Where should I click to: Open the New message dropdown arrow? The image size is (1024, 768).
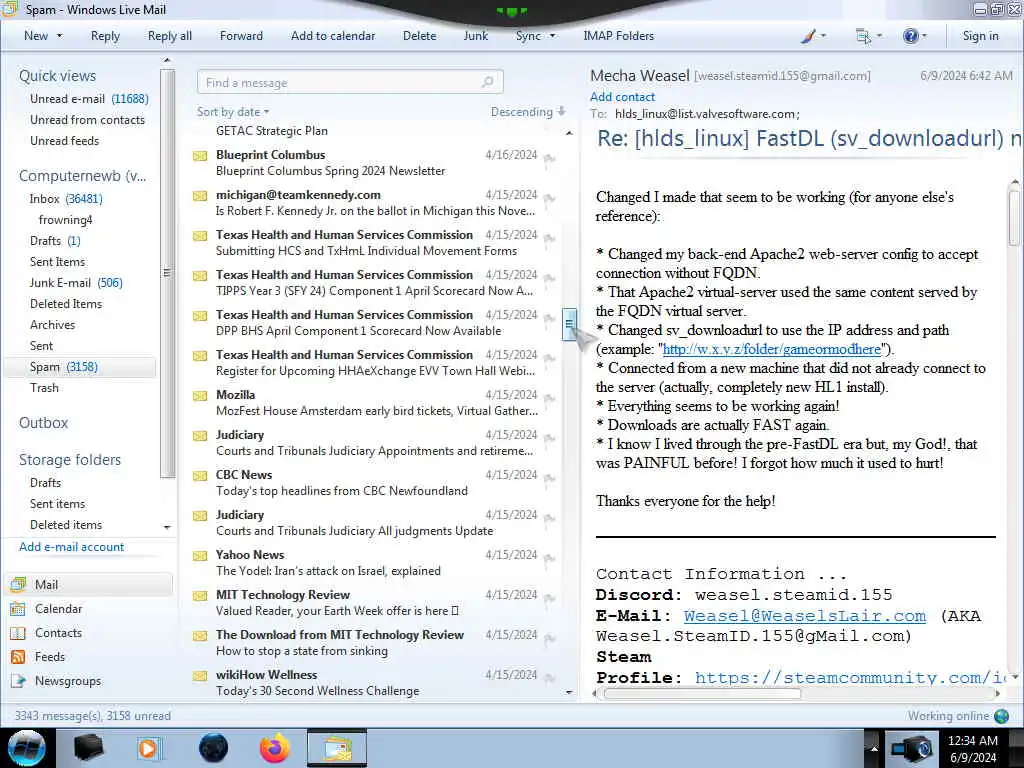59,36
